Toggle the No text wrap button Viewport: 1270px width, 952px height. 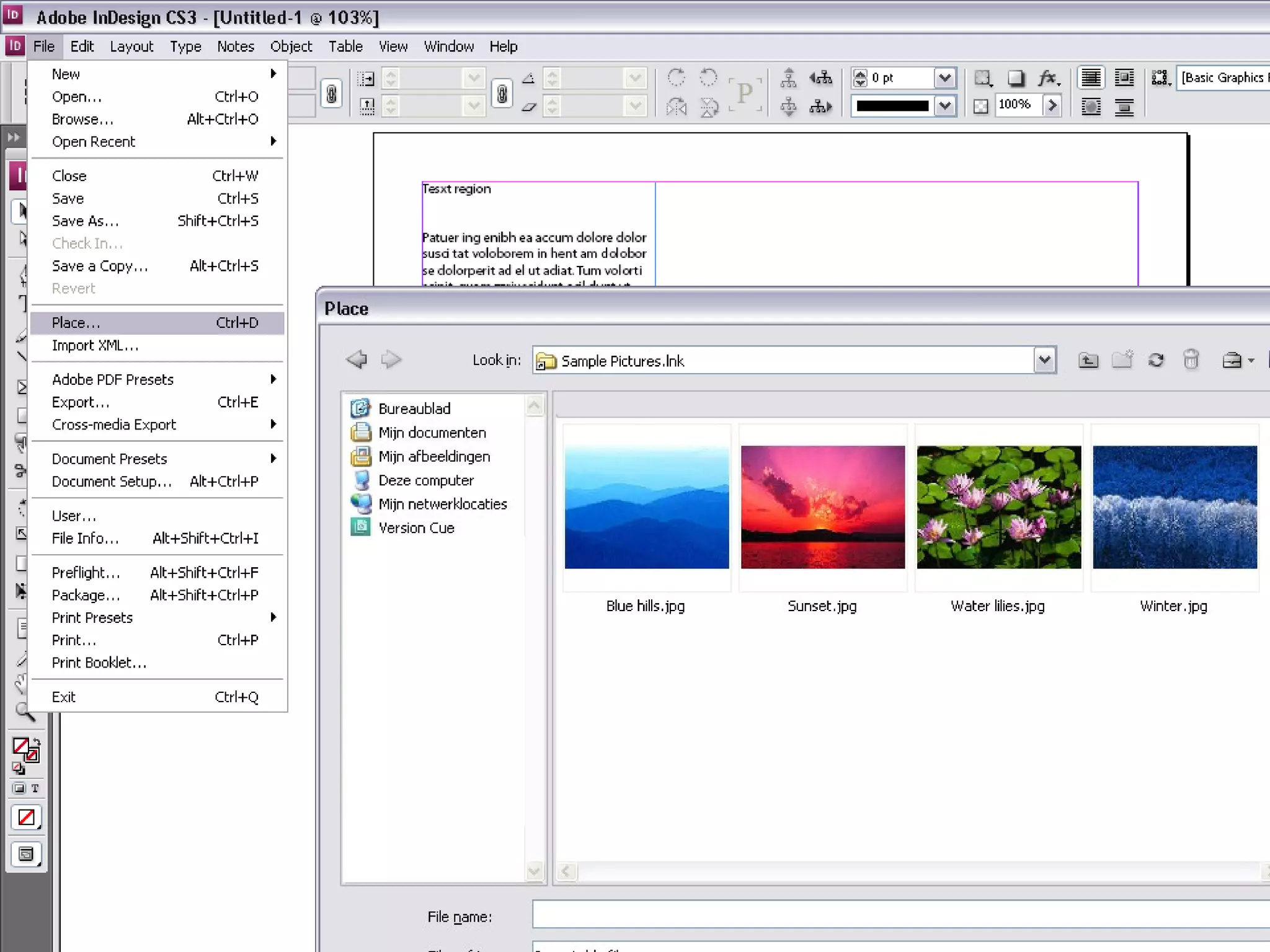(x=1091, y=78)
